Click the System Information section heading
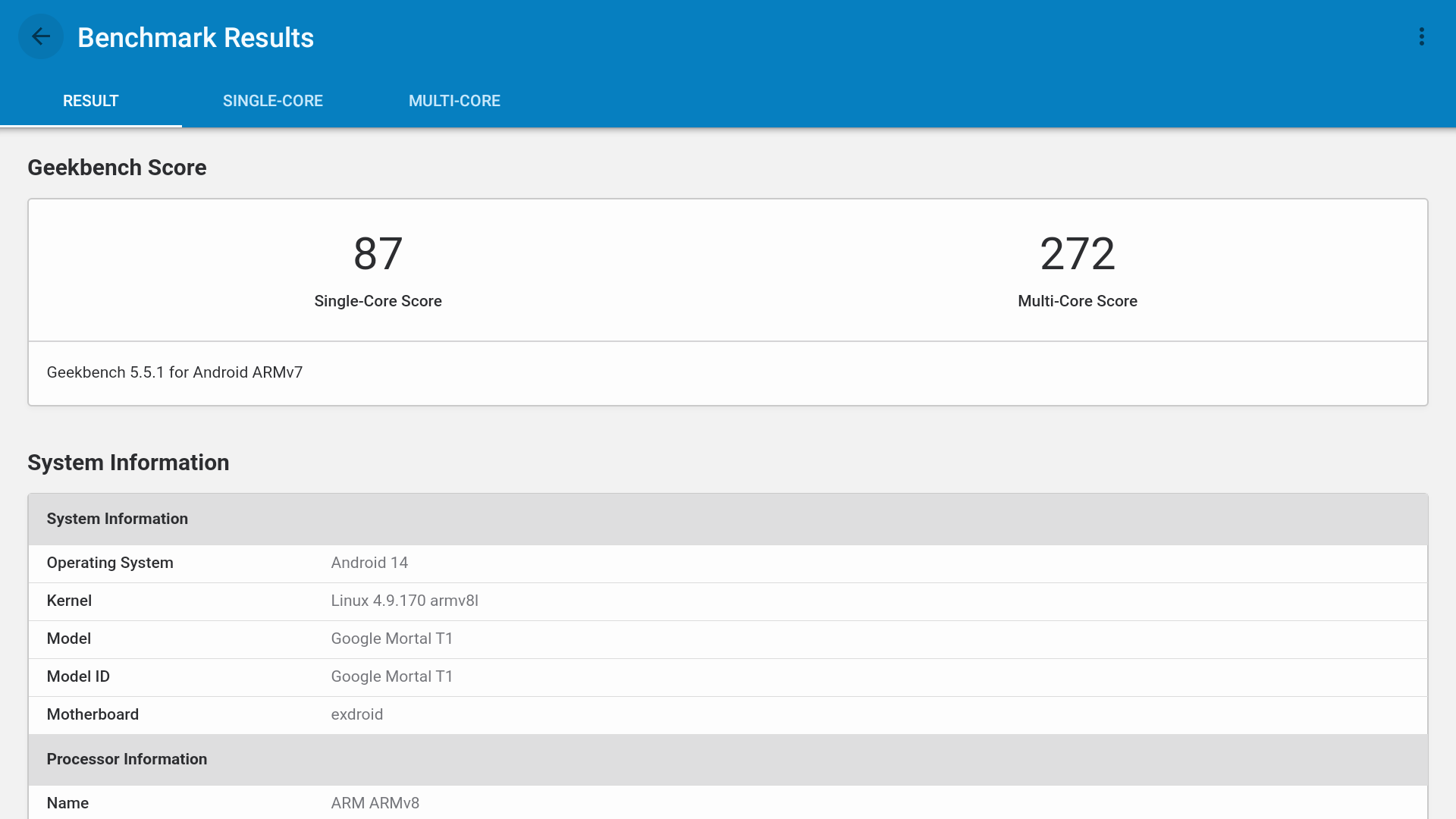1456x819 pixels. 128,463
